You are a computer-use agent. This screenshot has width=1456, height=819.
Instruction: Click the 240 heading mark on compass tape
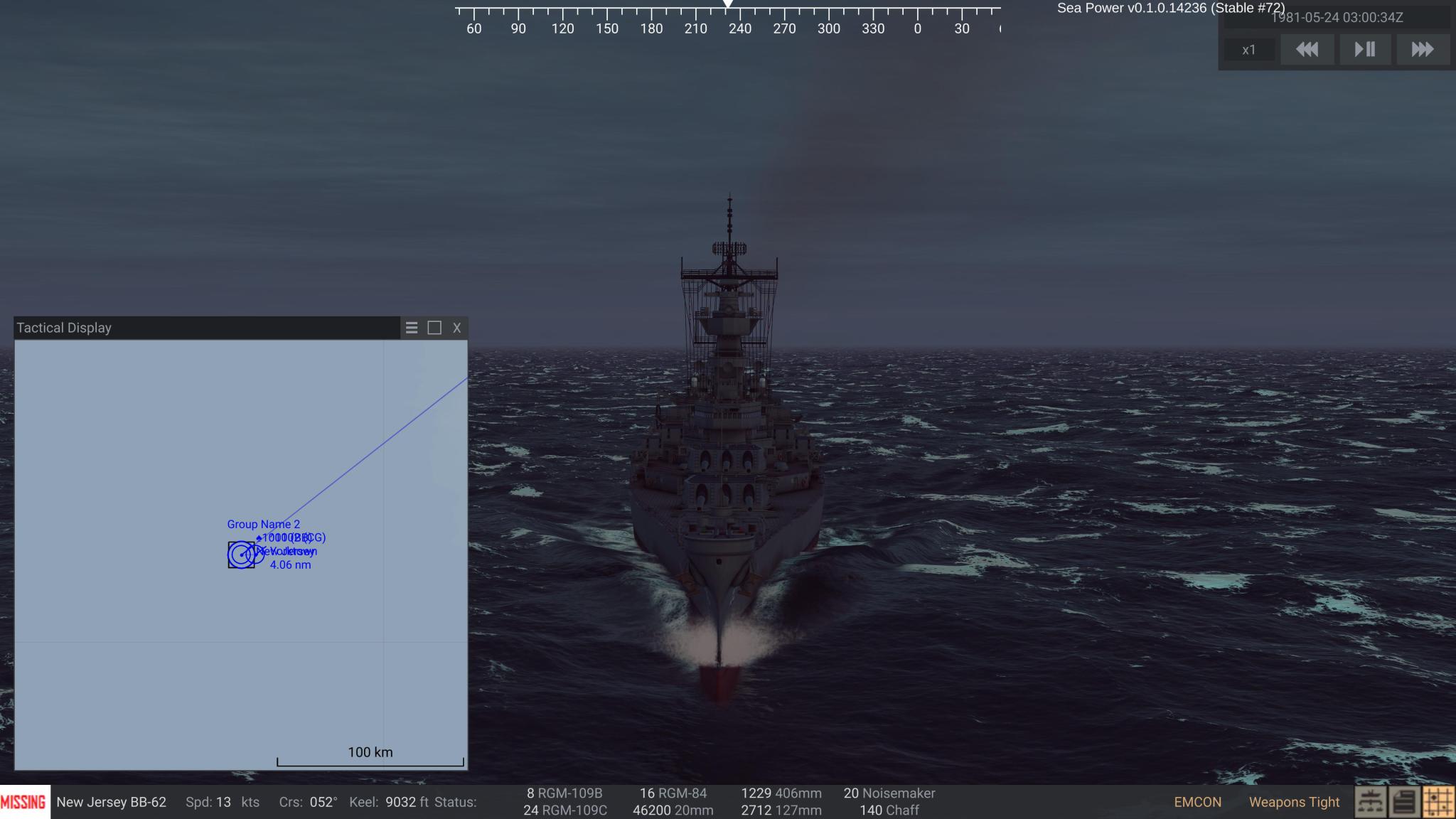coord(742,30)
